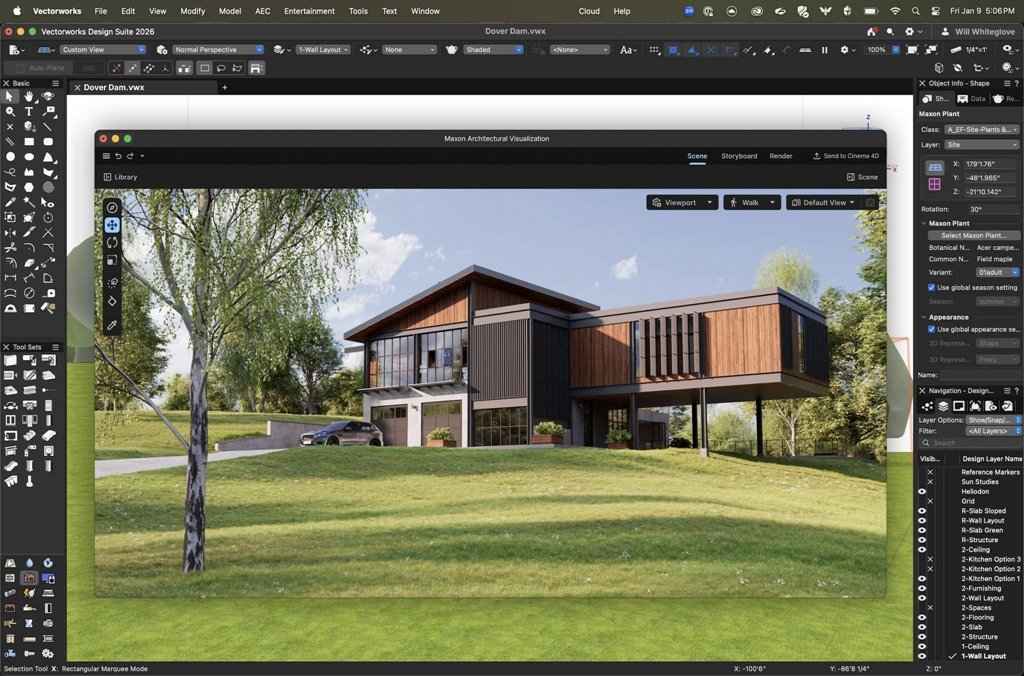
Task: Open the Modify menu
Action: (192, 11)
